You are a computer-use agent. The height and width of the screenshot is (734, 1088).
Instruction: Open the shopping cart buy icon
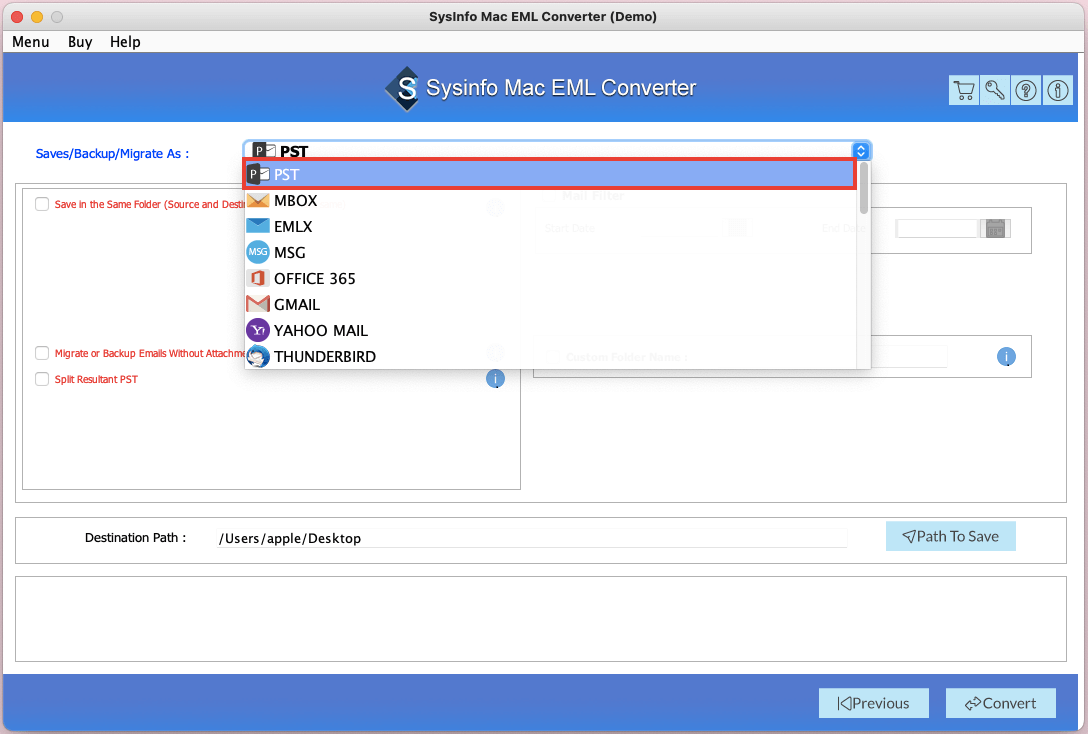(964, 90)
